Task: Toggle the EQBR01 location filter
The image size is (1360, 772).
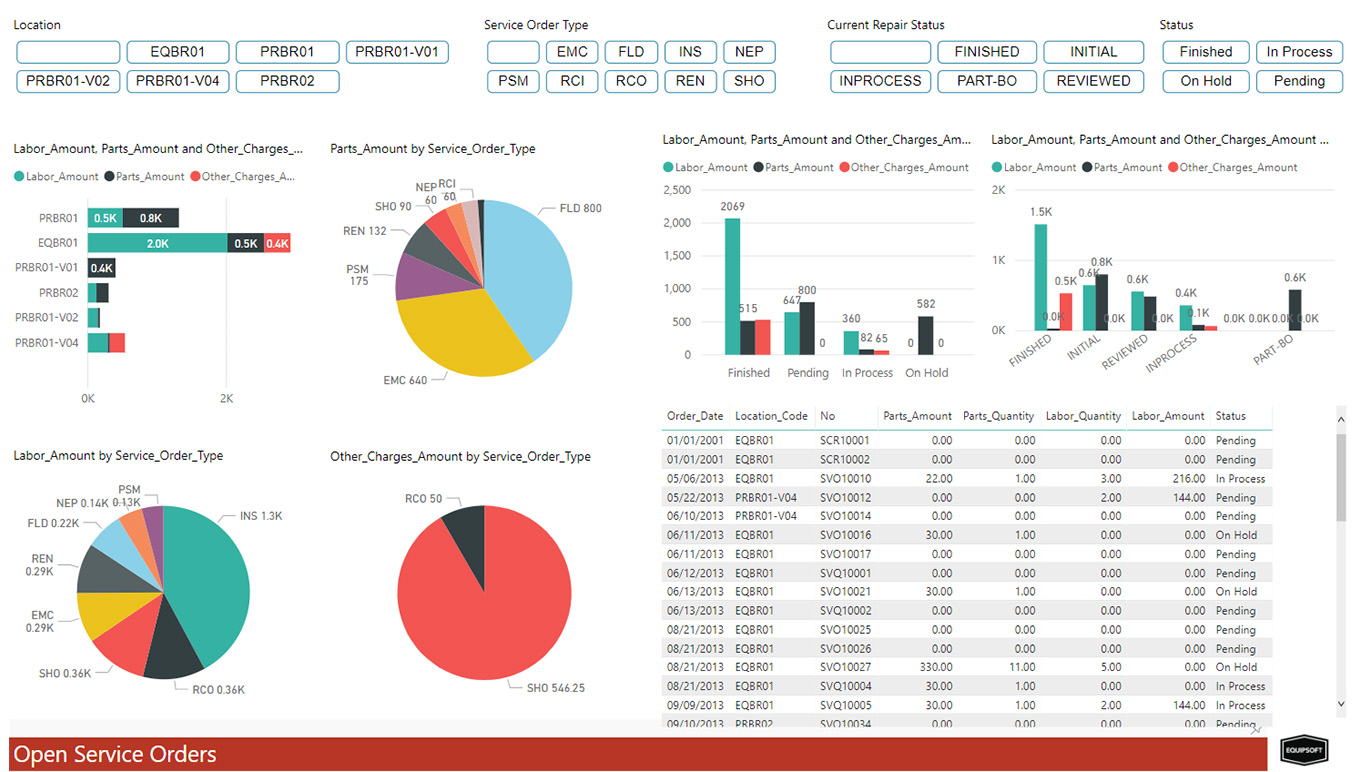Action: [x=177, y=51]
